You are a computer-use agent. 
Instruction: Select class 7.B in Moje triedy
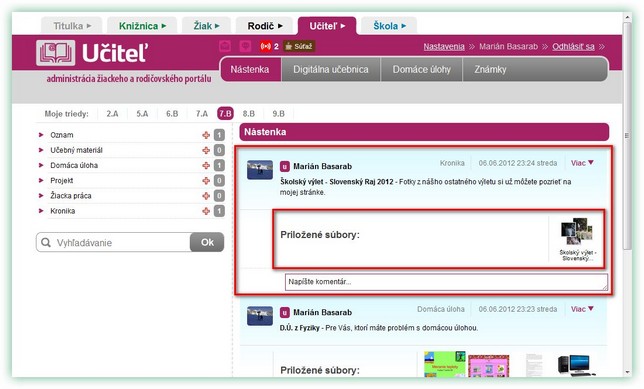tap(225, 113)
